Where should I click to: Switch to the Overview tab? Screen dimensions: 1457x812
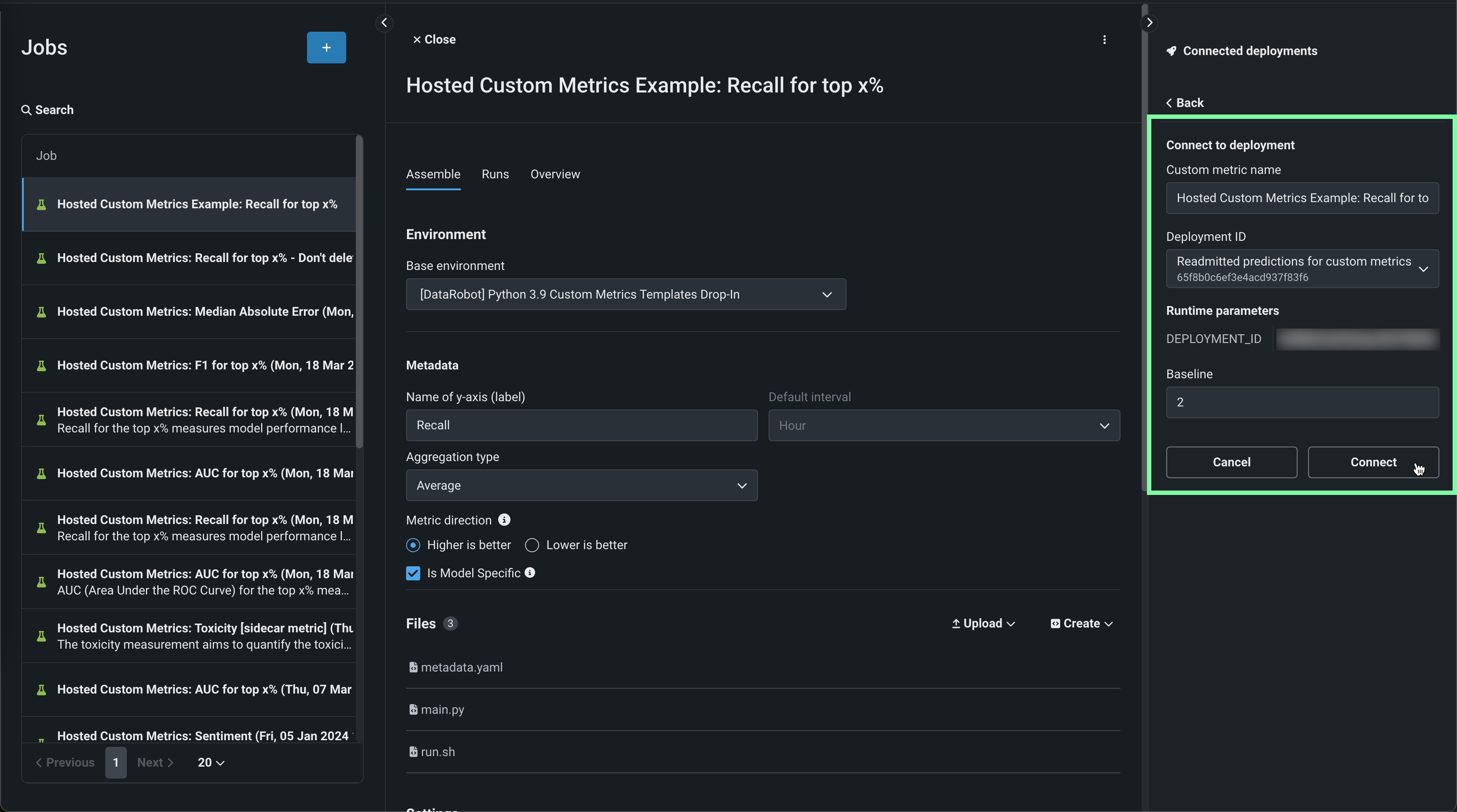click(x=555, y=174)
